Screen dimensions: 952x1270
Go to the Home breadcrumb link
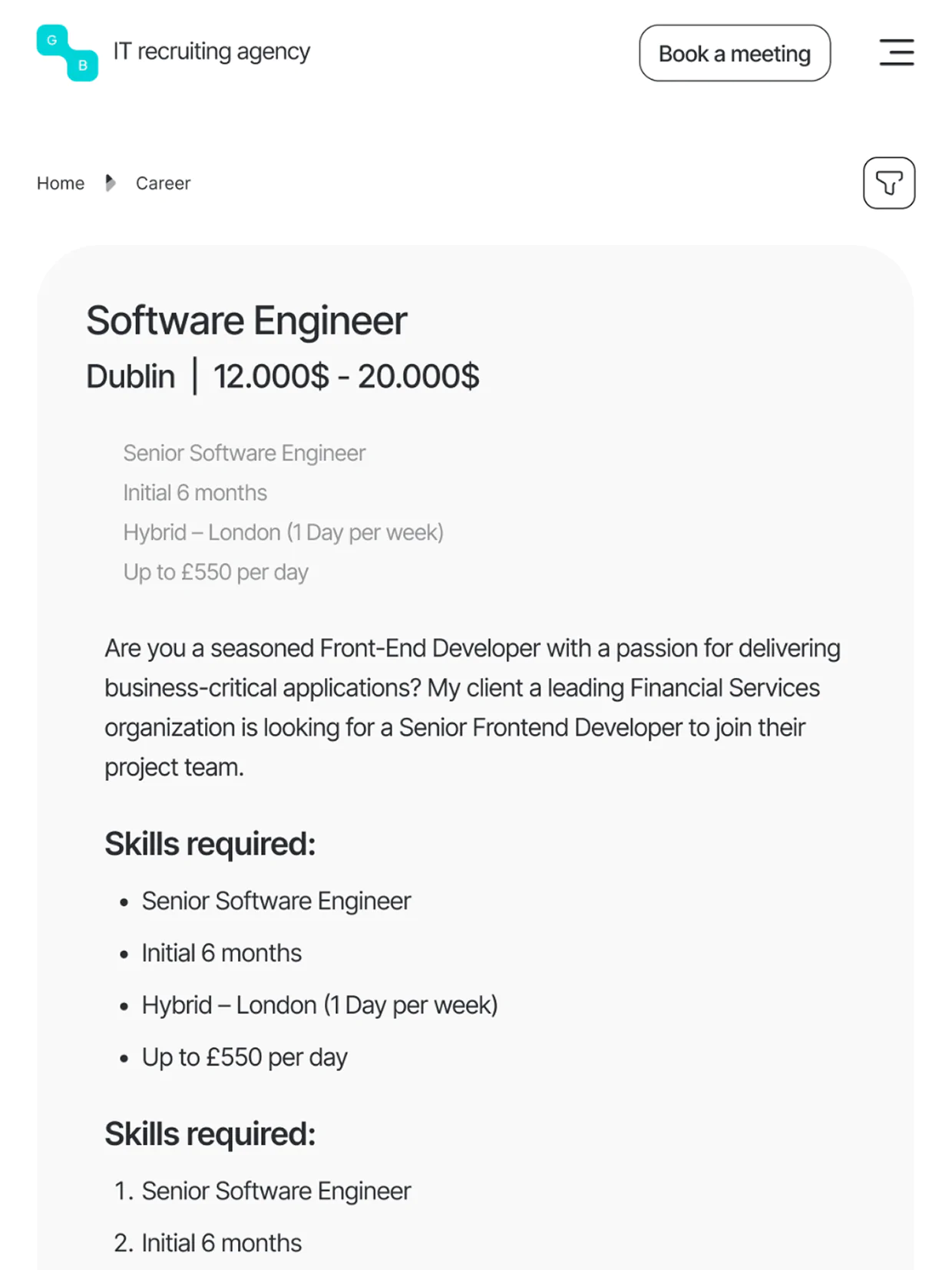(61, 183)
